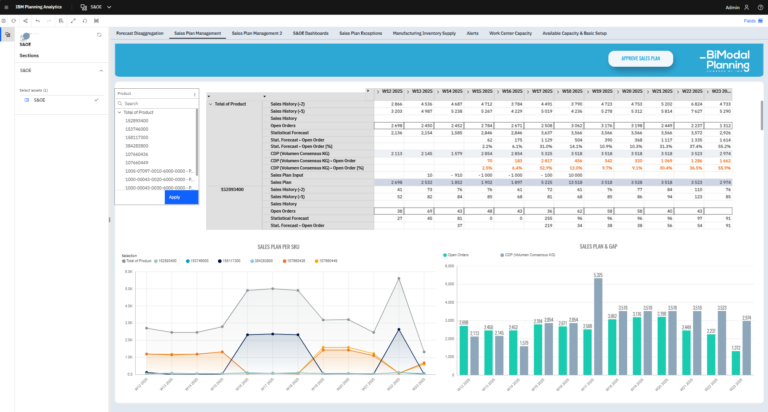Toggle the 168117300 legend swatch
Screen dimensions: 768x412
(x=220, y=261)
